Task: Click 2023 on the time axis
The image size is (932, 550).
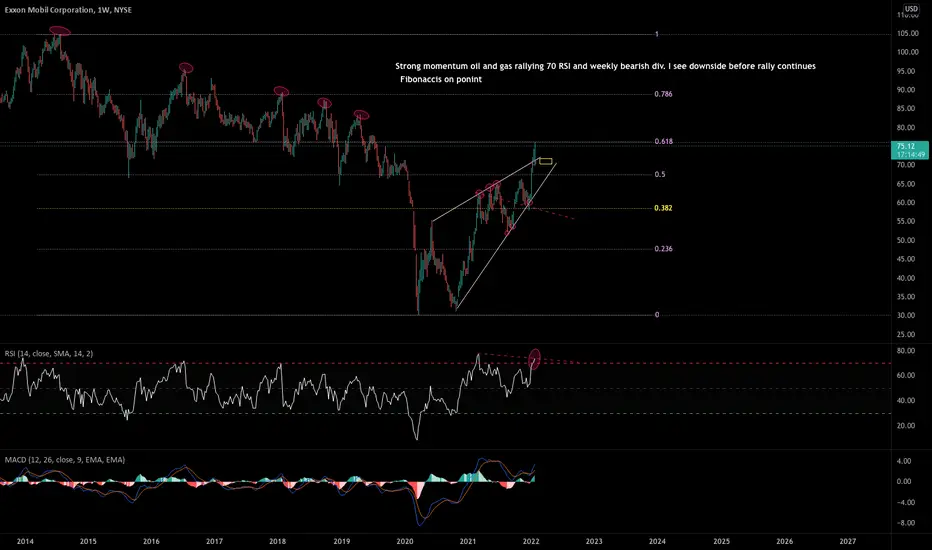Action: 594,541
